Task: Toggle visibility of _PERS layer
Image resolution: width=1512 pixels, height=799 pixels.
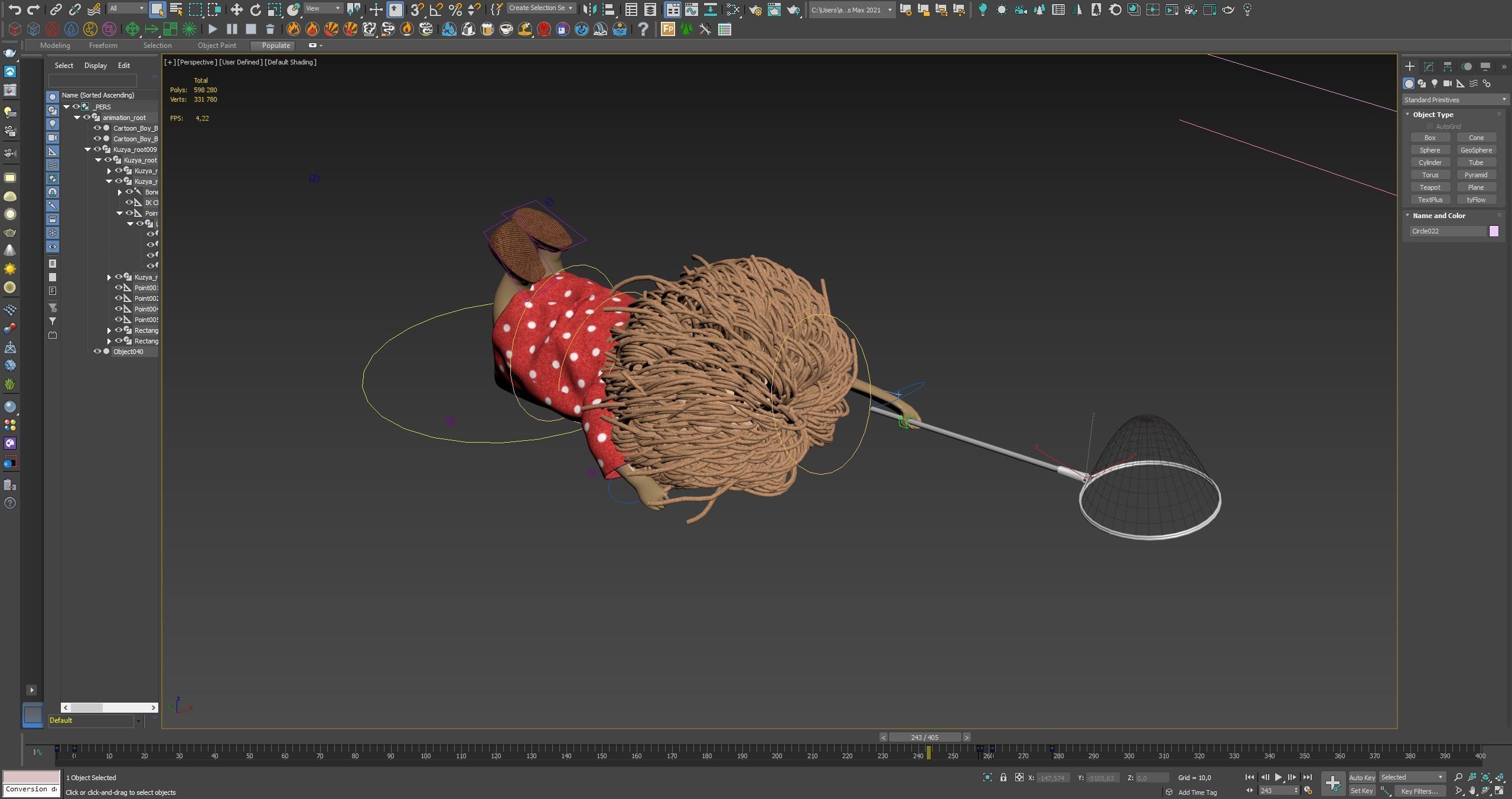Action: [x=76, y=106]
